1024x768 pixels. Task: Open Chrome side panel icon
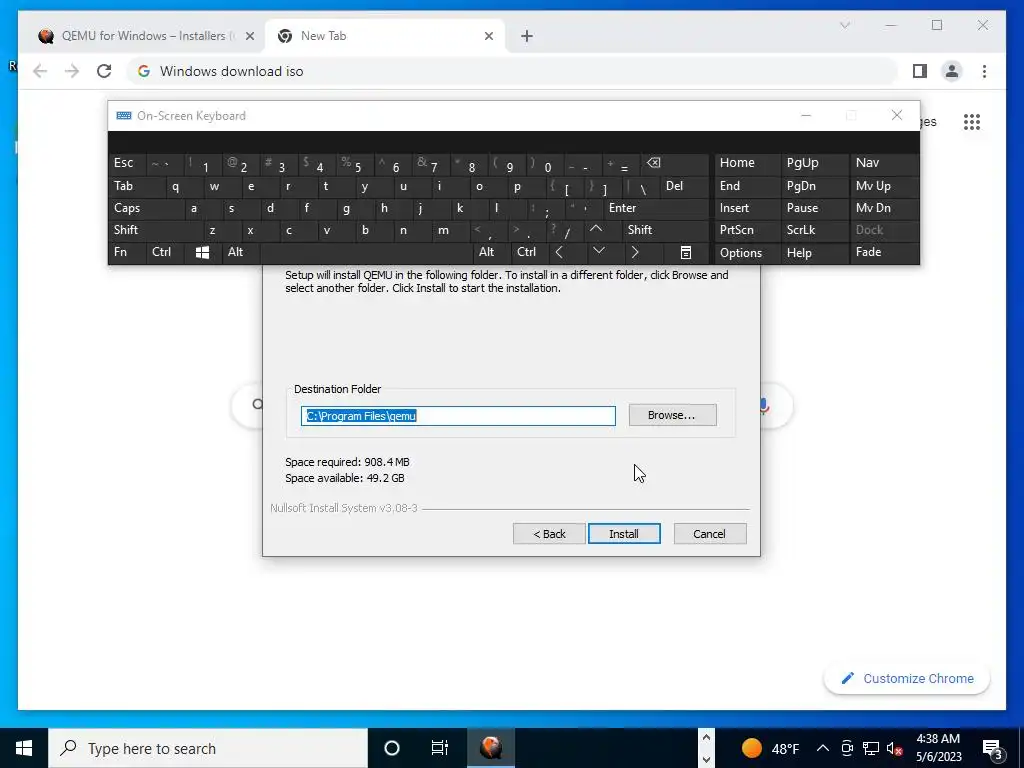920,71
